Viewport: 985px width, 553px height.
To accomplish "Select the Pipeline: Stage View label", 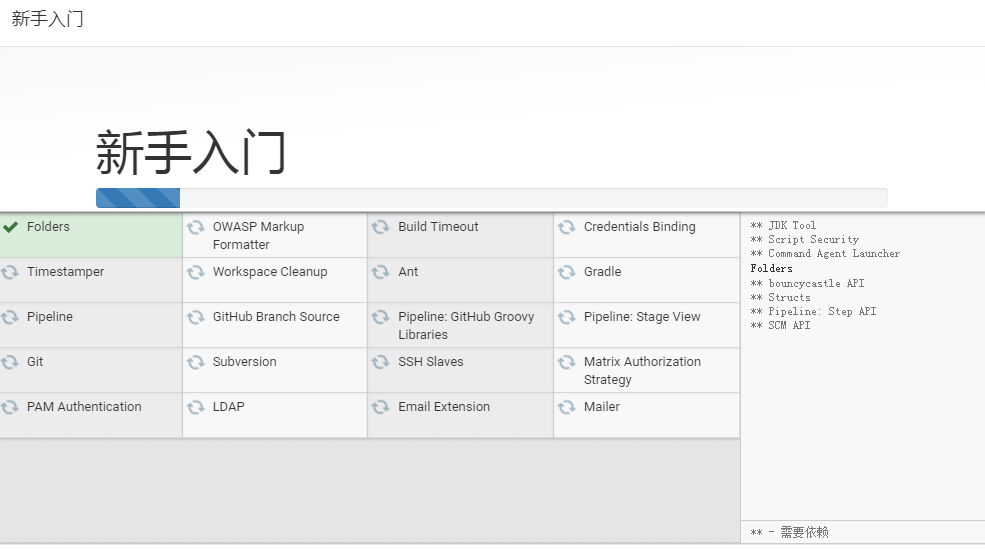I will coord(642,317).
